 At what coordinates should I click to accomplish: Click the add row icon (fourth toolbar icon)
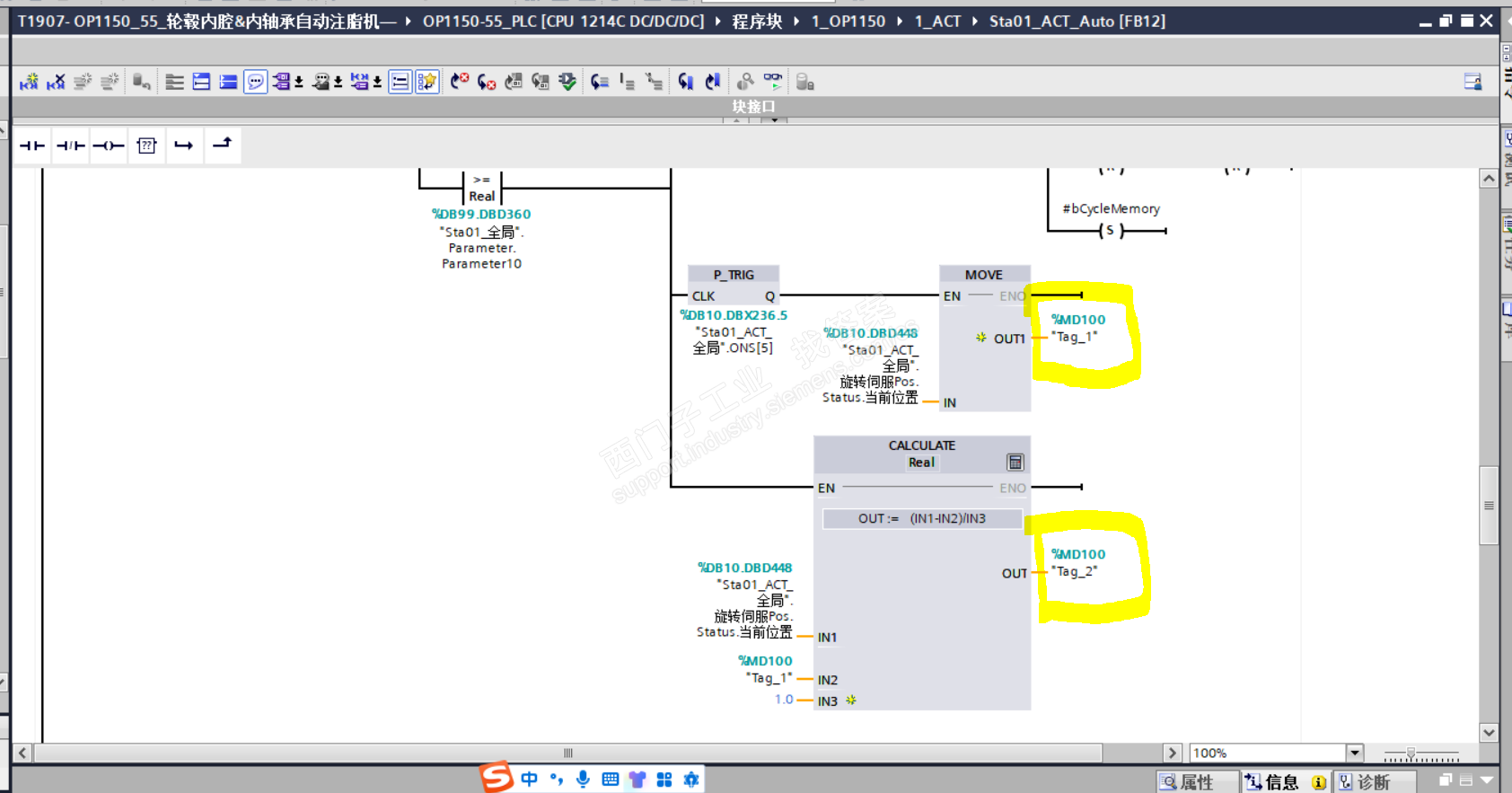click(110, 82)
